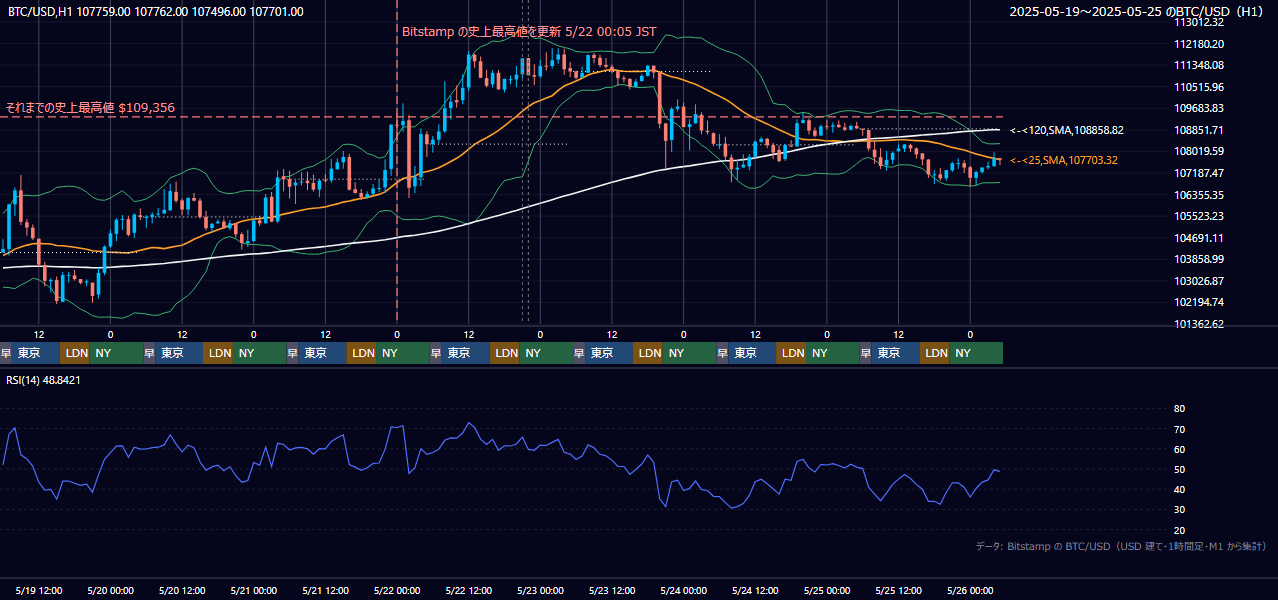Click the 2025-05-19～2025-05-25 date range header
The width and height of the screenshot is (1278, 600).
tap(1136, 12)
